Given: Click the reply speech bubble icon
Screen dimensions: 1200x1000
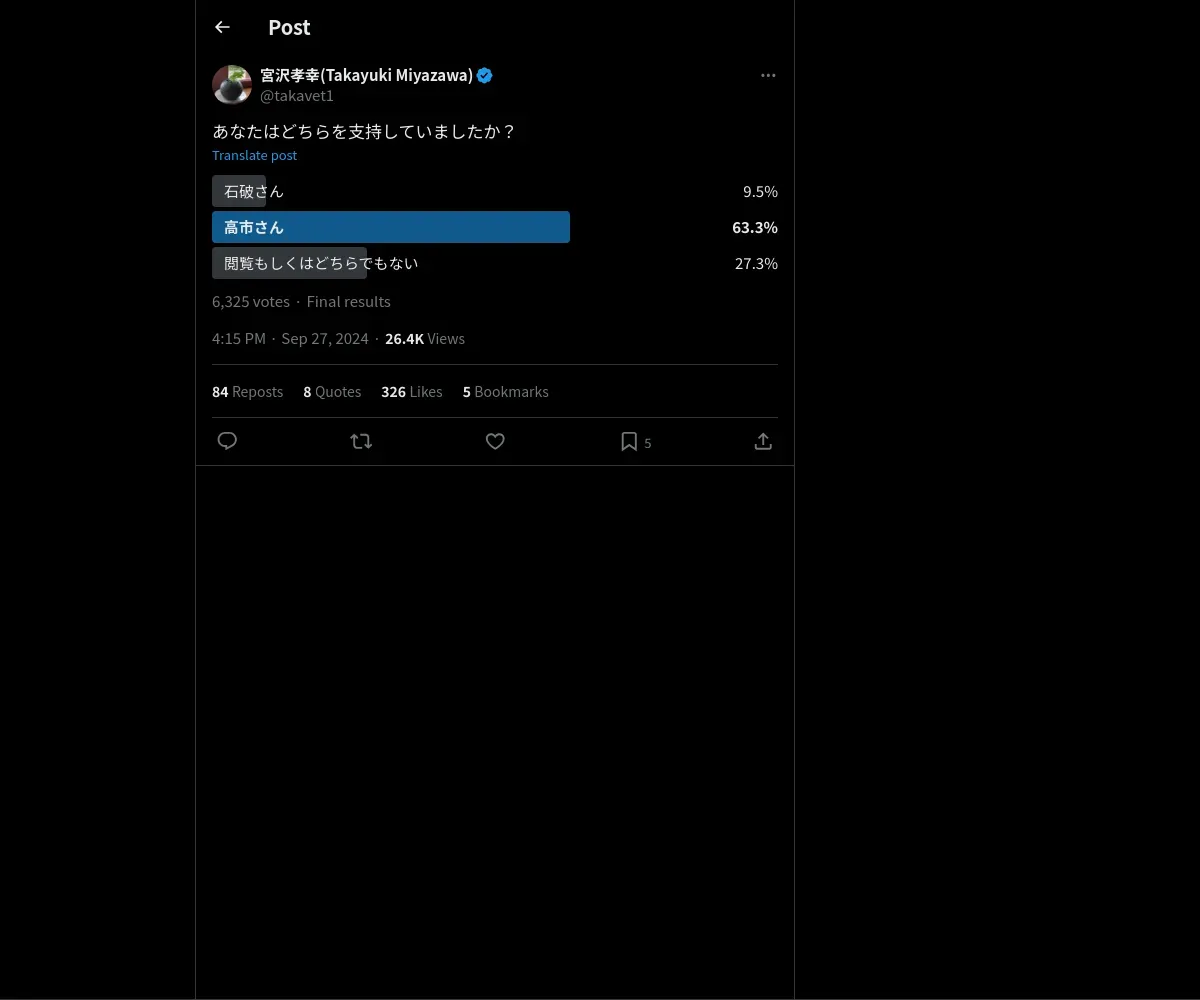Looking at the screenshot, I should (x=227, y=441).
